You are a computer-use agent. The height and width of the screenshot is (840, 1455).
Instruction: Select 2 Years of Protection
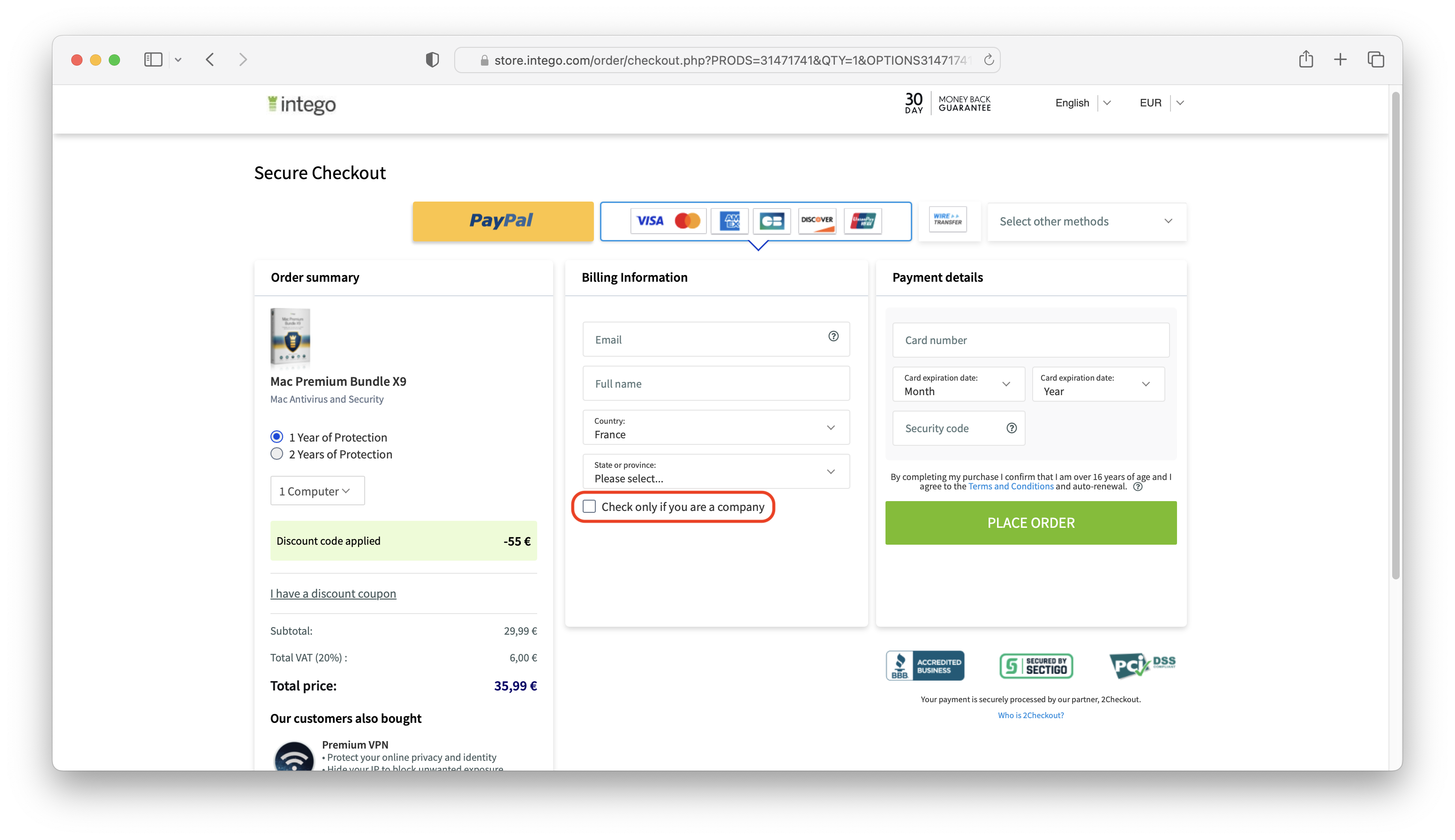click(x=277, y=453)
